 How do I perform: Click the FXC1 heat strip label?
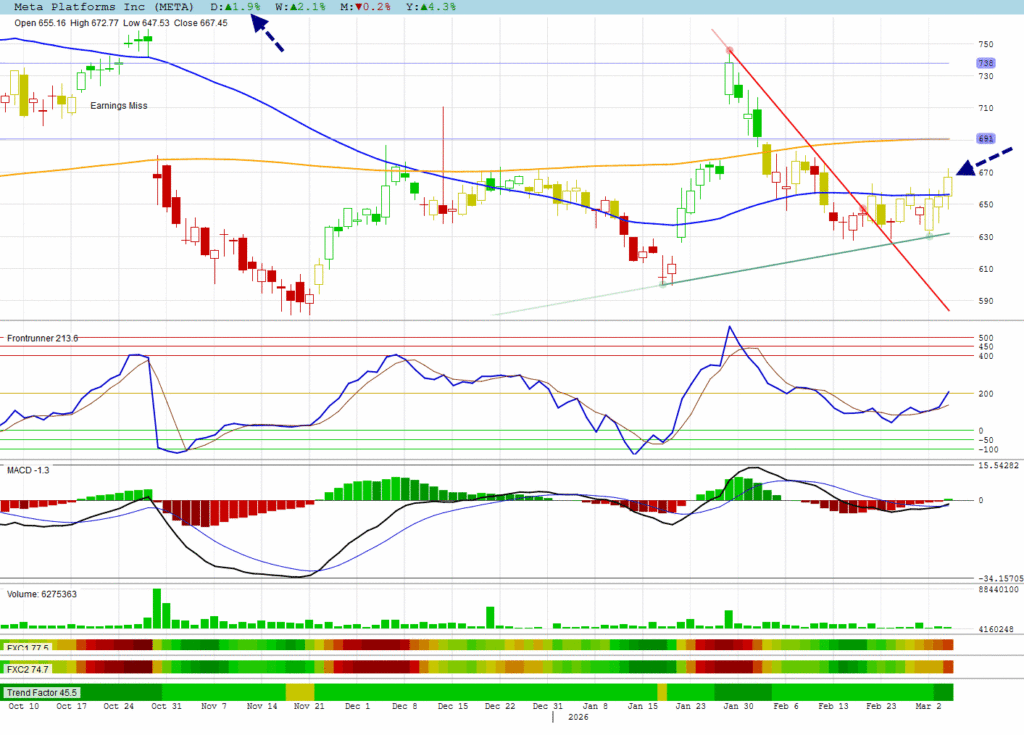28,647
